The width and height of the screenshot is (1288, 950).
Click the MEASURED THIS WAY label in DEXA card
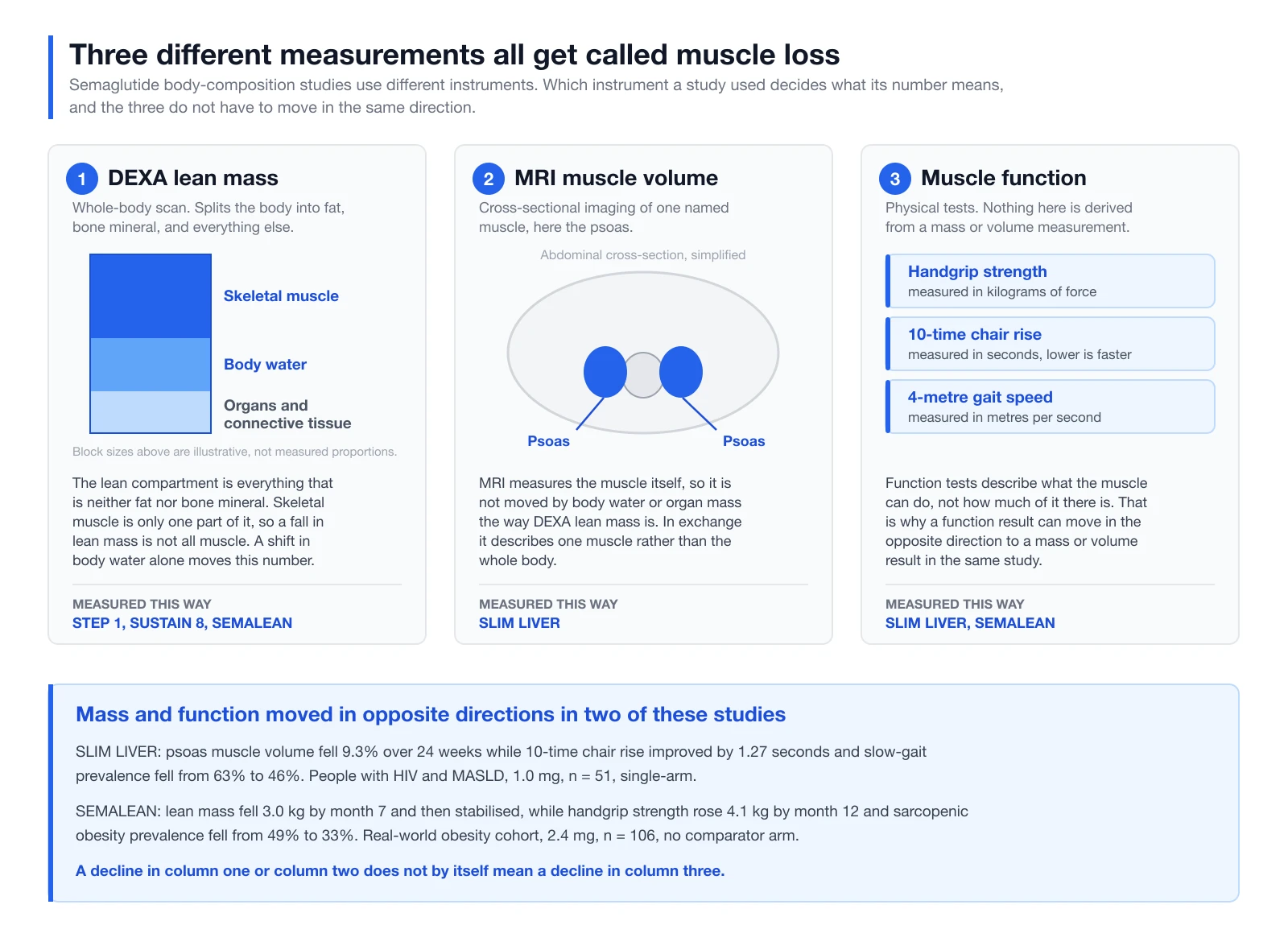tap(142, 605)
